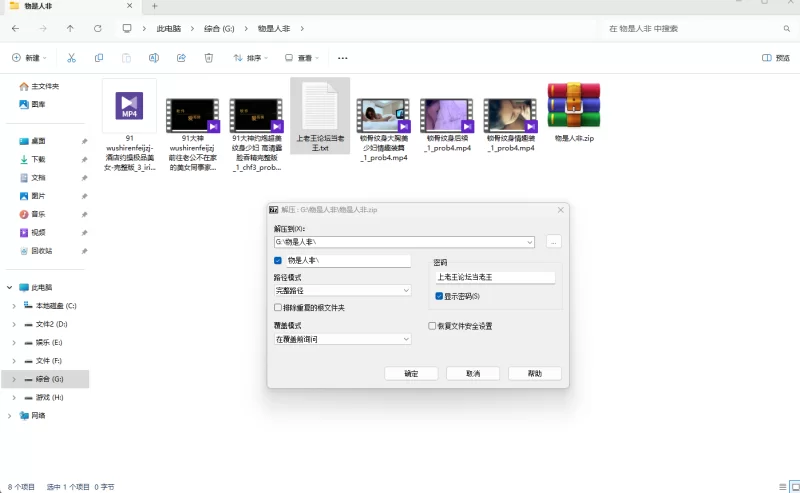
Task: Open the 下载 folder in the sidebar
Action: pyautogui.click(x=38, y=159)
